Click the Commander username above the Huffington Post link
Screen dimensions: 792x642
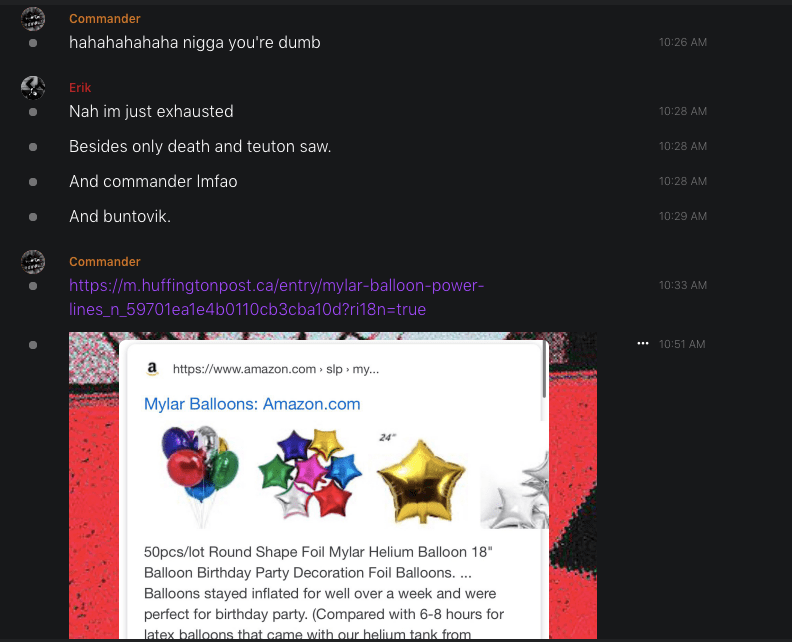105,262
